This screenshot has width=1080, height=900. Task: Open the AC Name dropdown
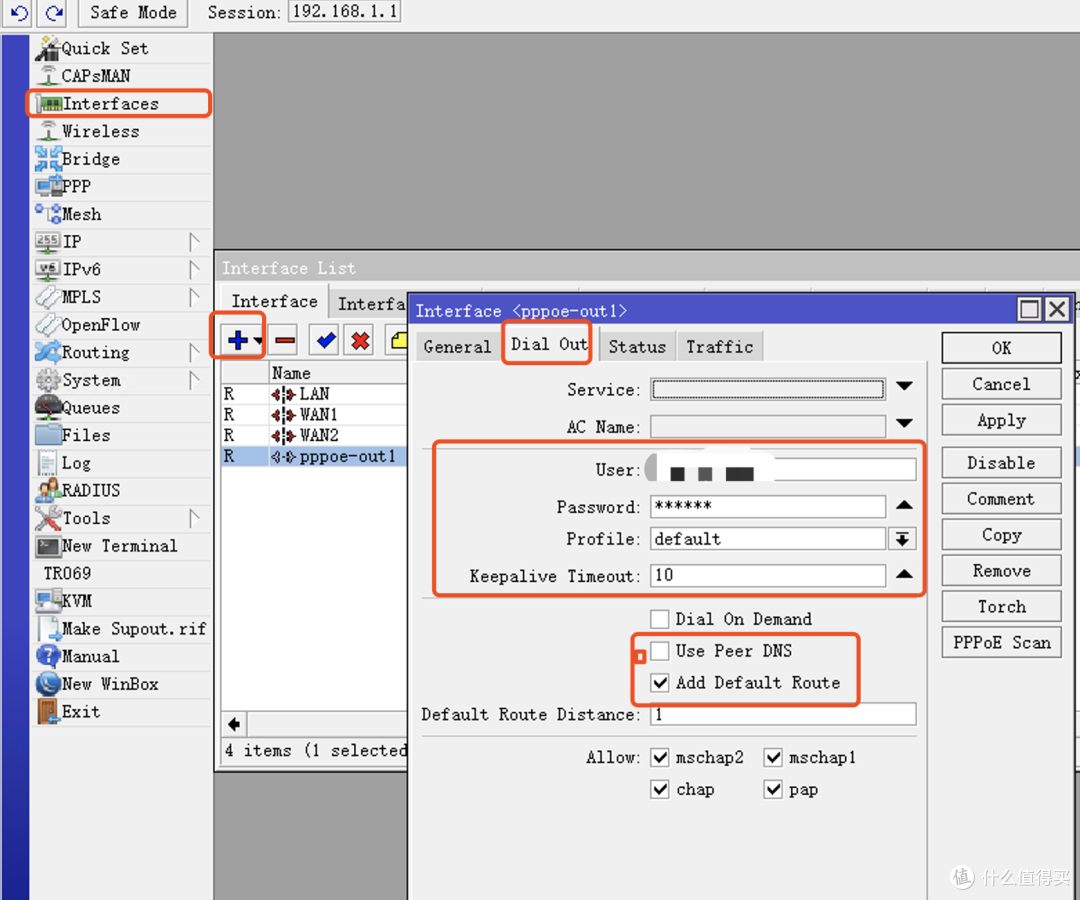pyautogui.click(x=905, y=423)
